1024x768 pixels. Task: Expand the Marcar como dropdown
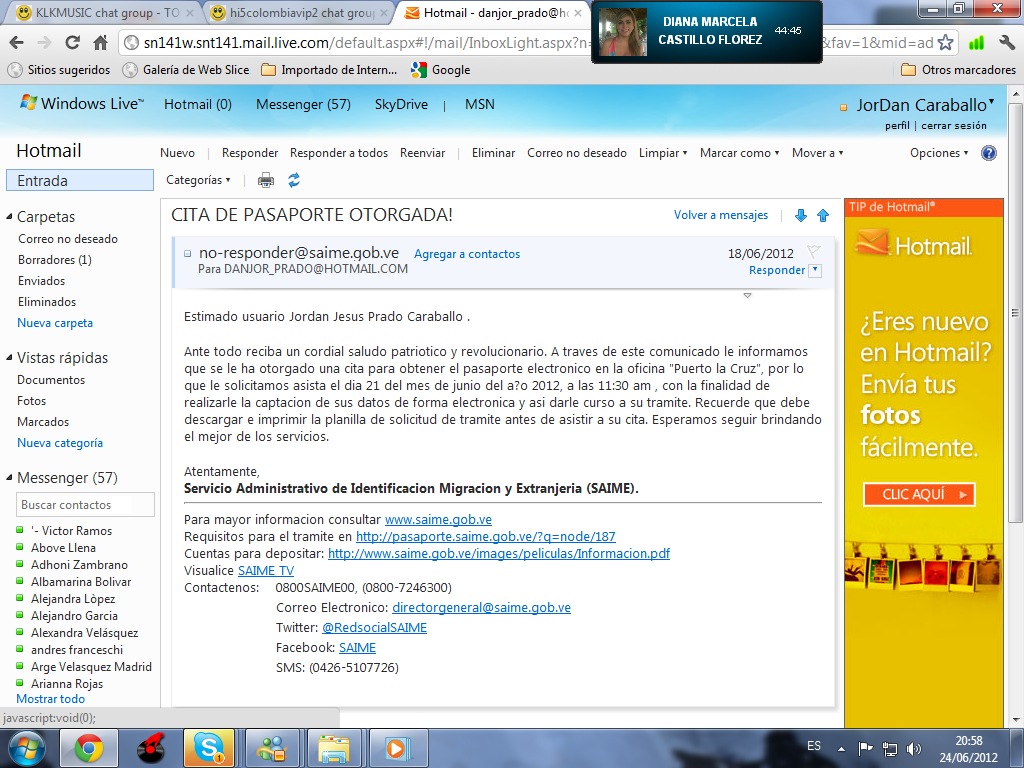[x=739, y=153]
